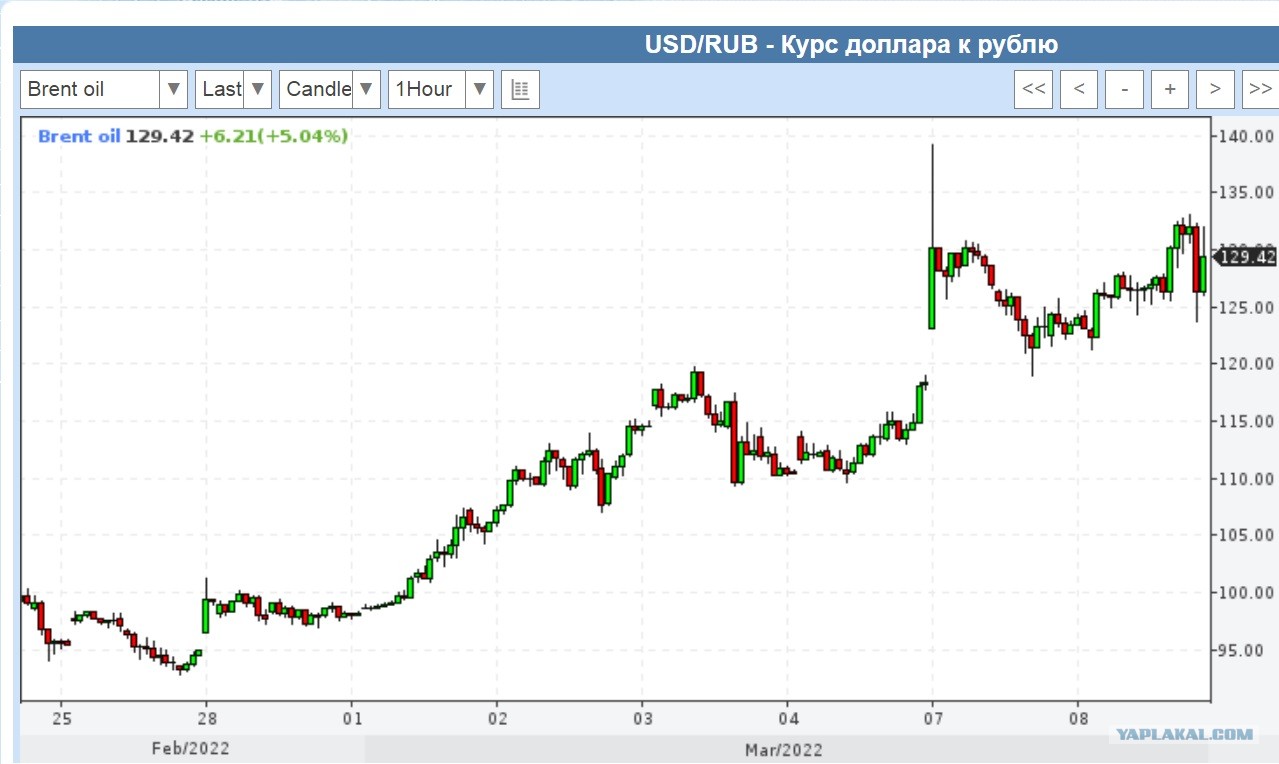The width and height of the screenshot is (1279, 764).
Task: Click the date label 02 on time axis
Action: [497, 719]
